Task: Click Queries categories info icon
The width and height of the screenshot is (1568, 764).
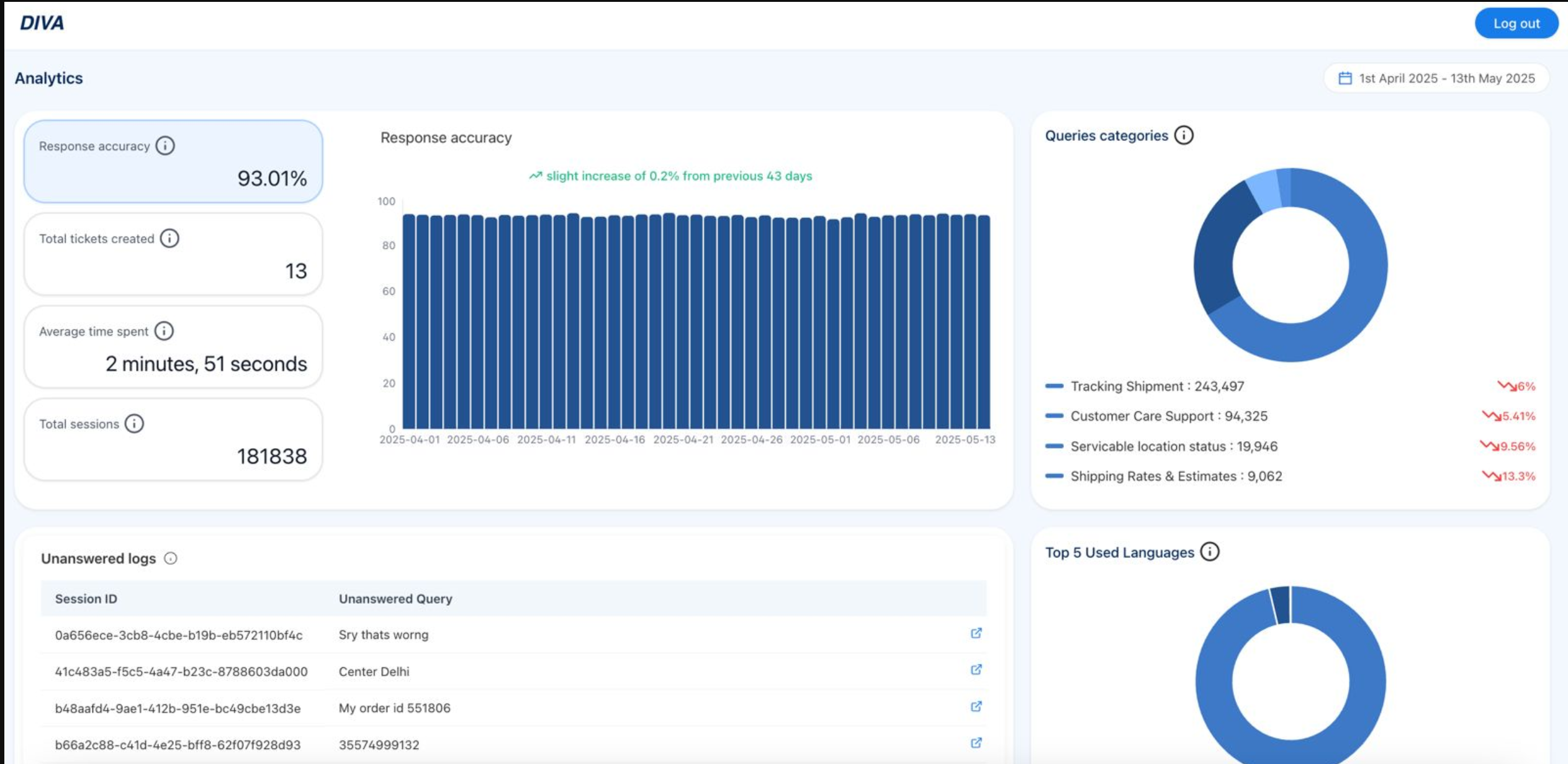Action: pyautogui.click(x=1184, y=135)
